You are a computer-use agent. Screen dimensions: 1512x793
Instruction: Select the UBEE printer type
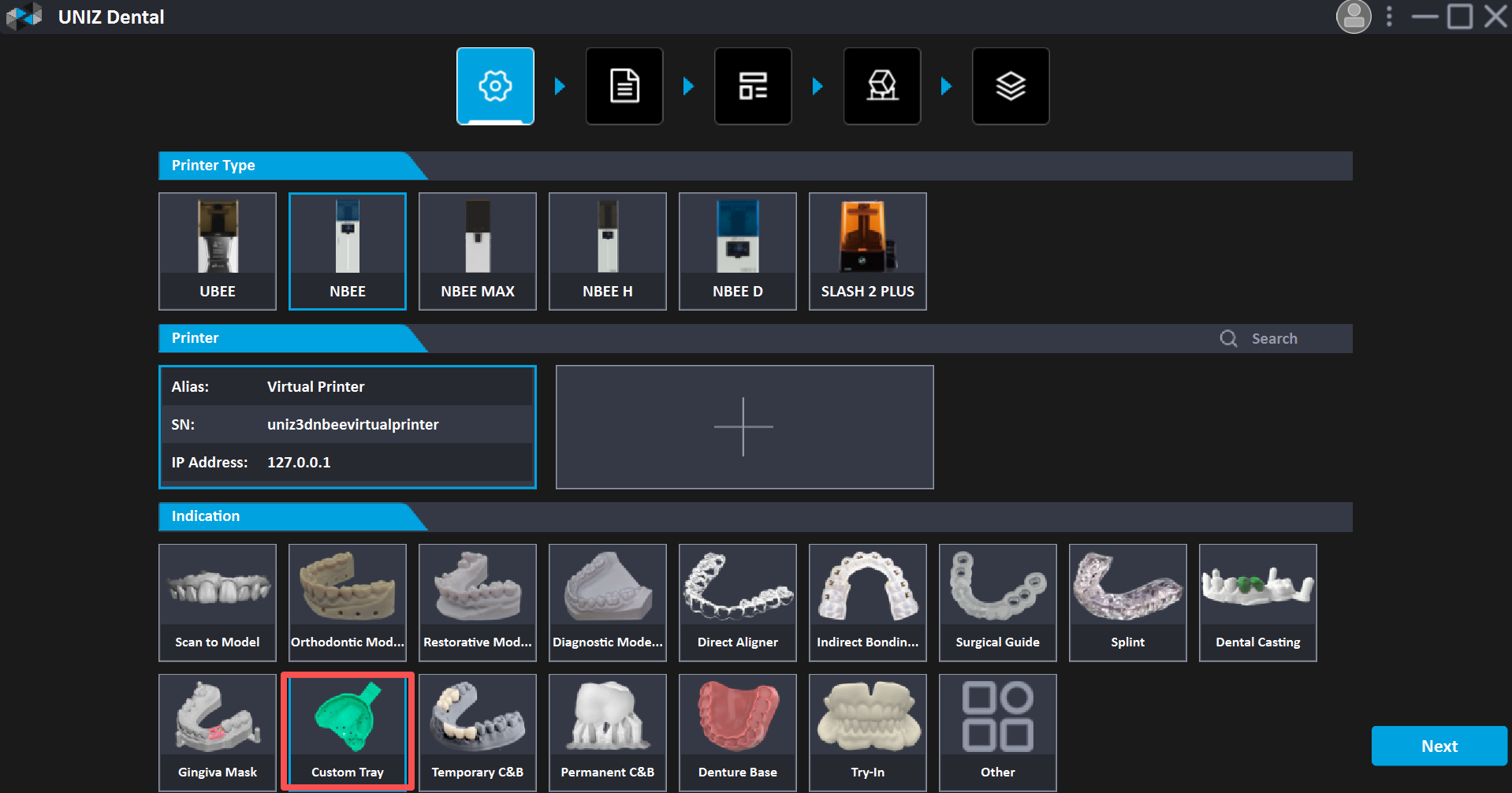click(218, 251)
